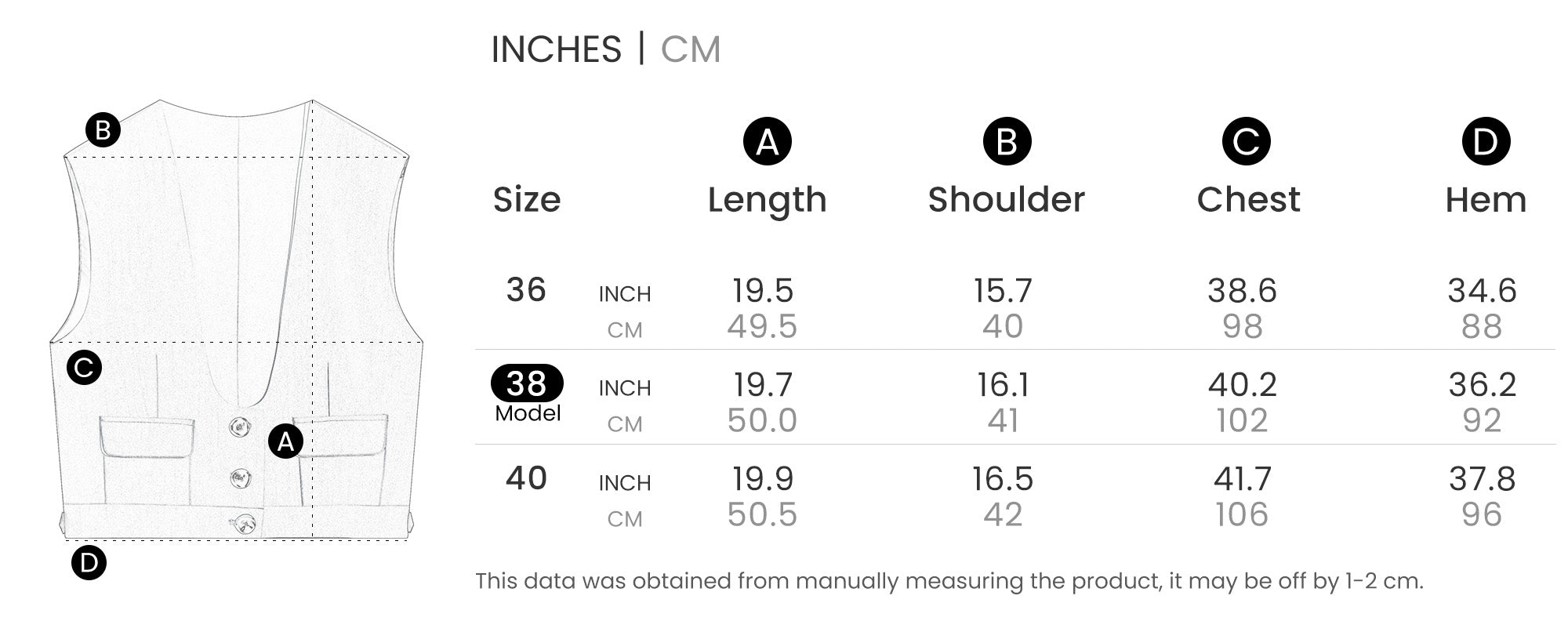The height and width of the screenshot is (632, 1568).
Task: Click the C marker above Chest
Action: (1246, 142)
